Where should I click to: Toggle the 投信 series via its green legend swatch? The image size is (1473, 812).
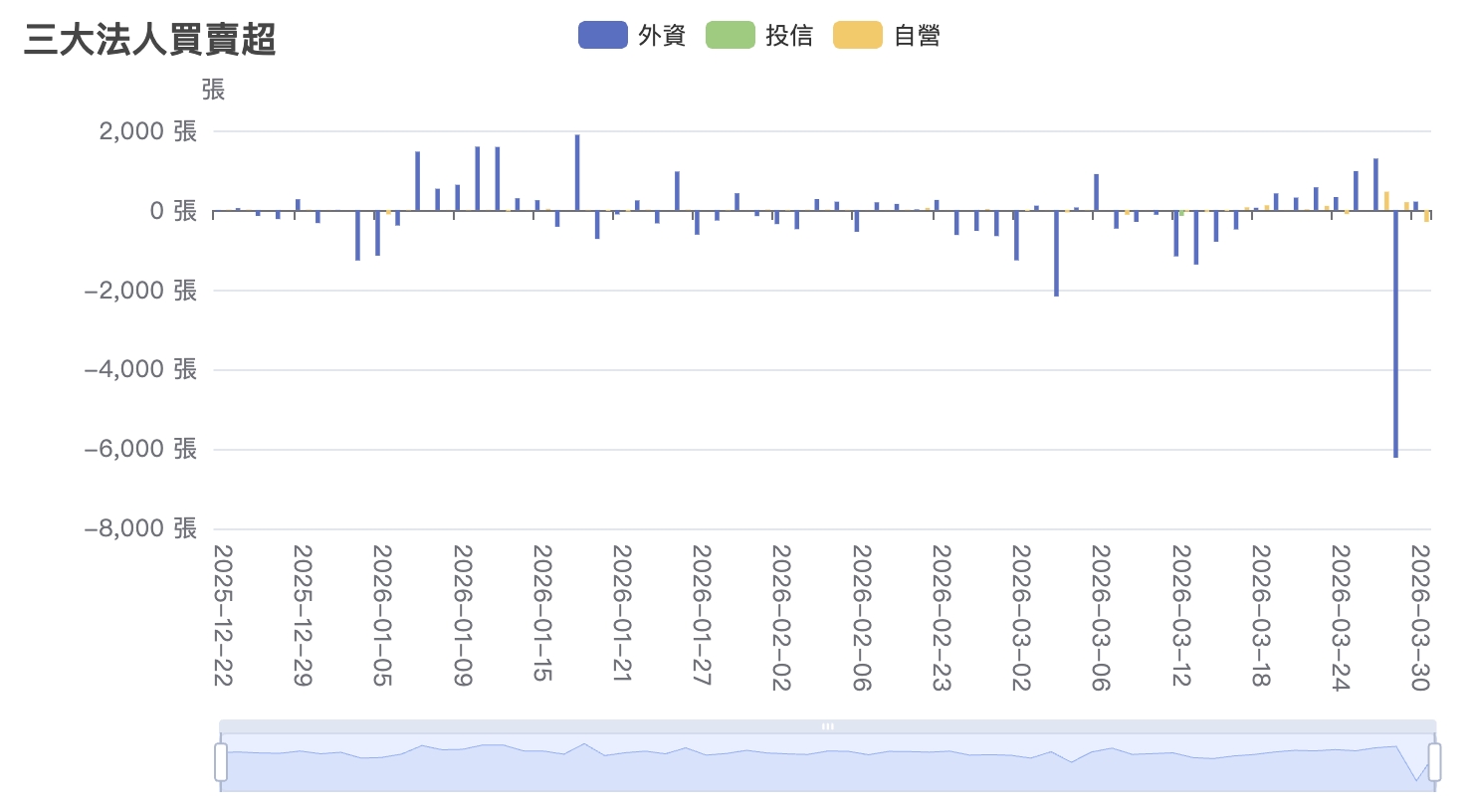pyautogui.click(x=730, y=36)
